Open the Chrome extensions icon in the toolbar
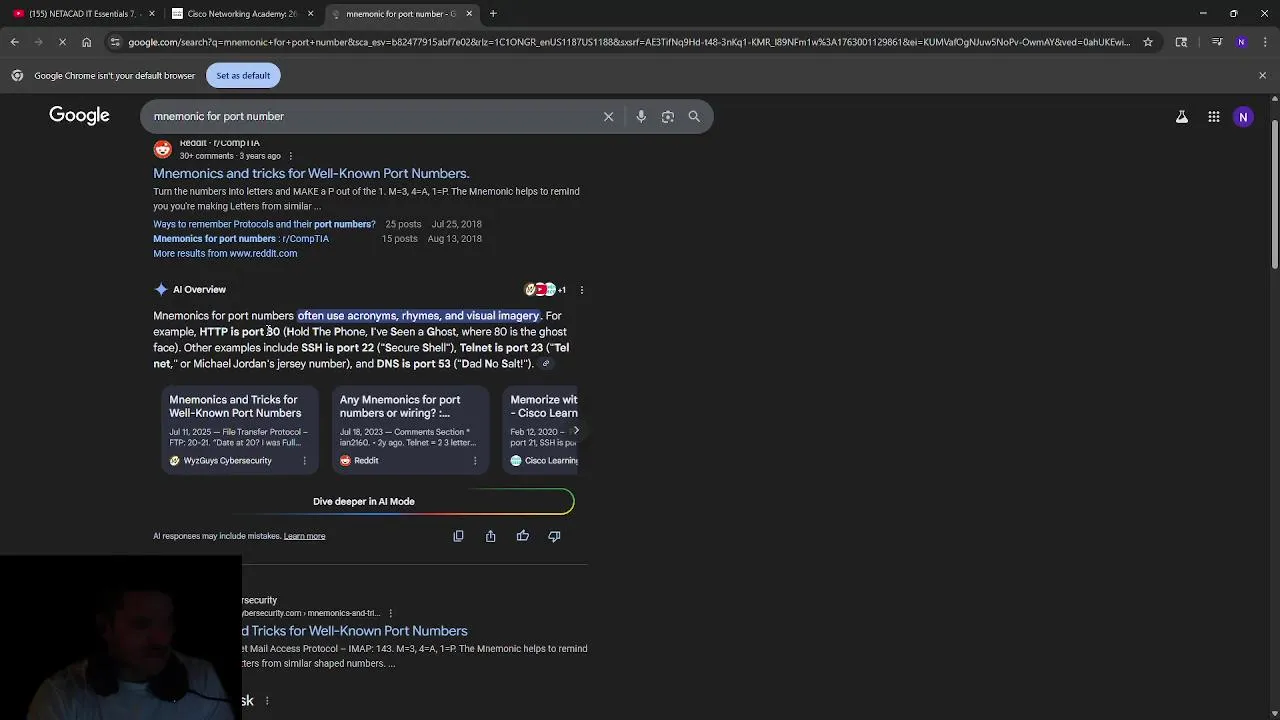 pyautogui.click(x=1182, y=42)
